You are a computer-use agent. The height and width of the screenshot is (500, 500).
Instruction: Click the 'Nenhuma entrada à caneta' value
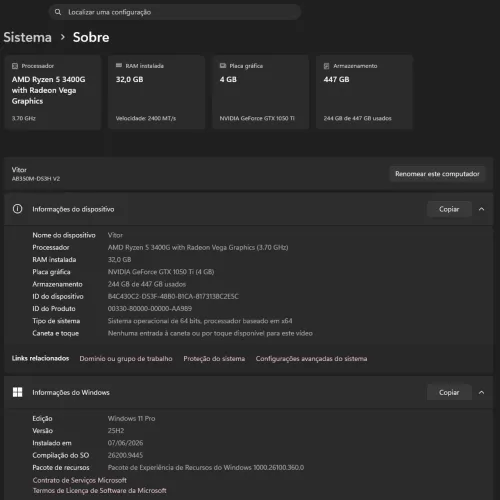(210, 333)
